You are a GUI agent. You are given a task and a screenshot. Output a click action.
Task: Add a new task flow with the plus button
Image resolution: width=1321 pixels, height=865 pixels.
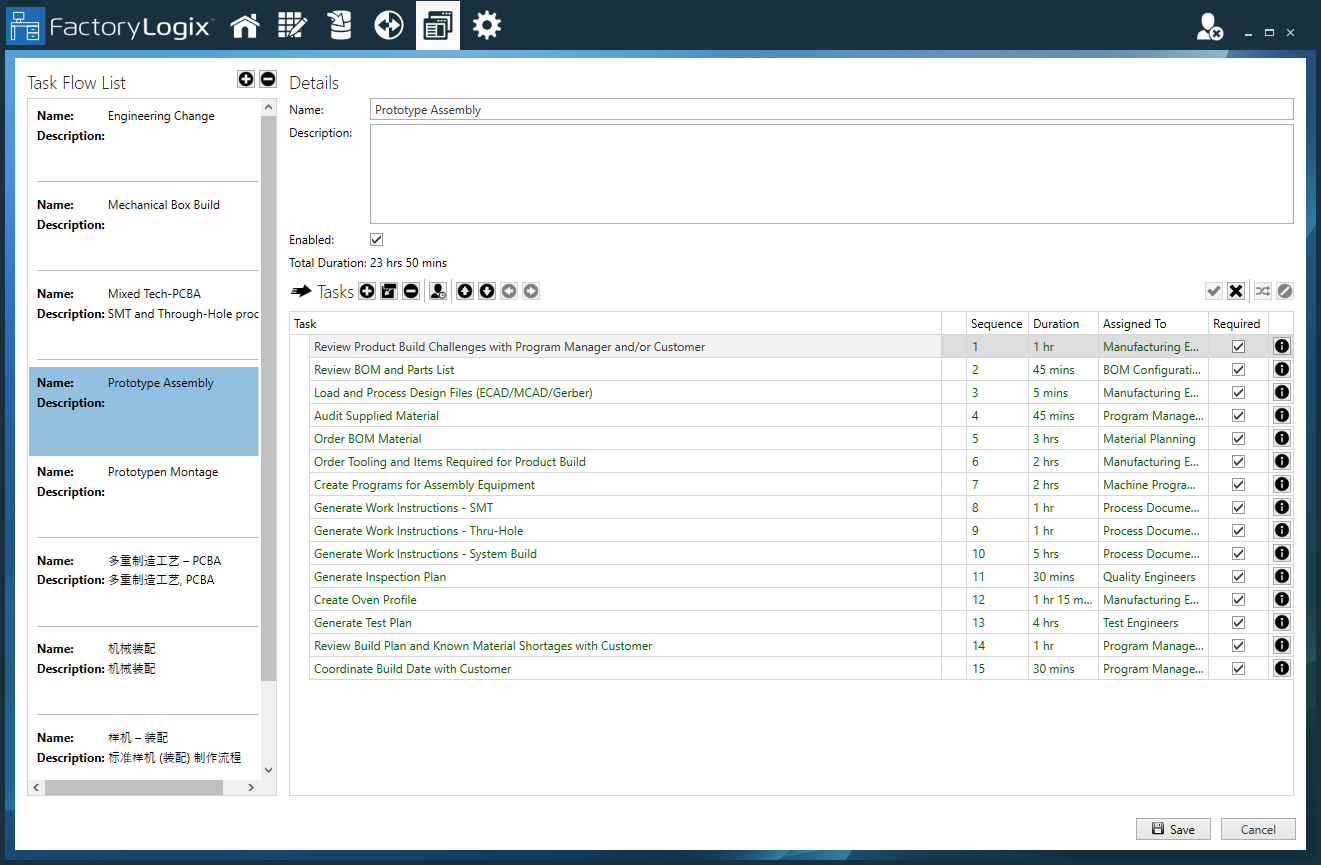point(245,79)
